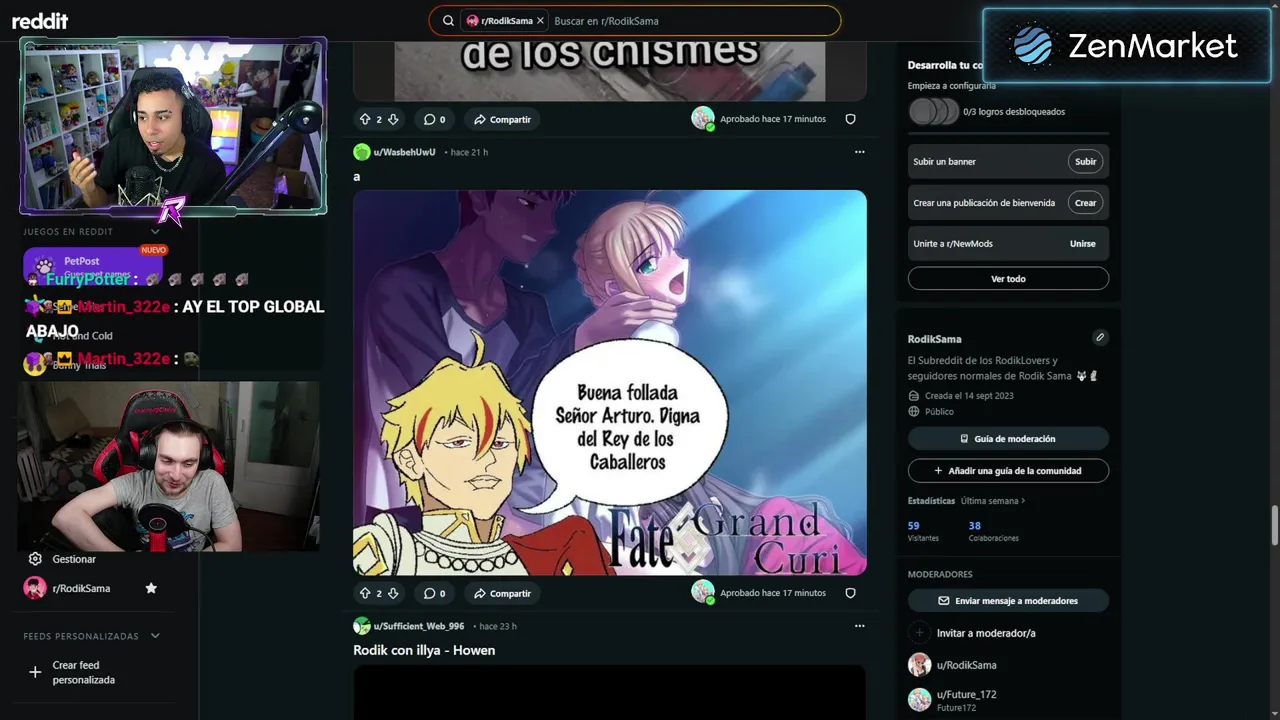Open the u/Future_172 moderator profile
The image size is (1280, 720).
pyautogui.click(x=966, y=694)
